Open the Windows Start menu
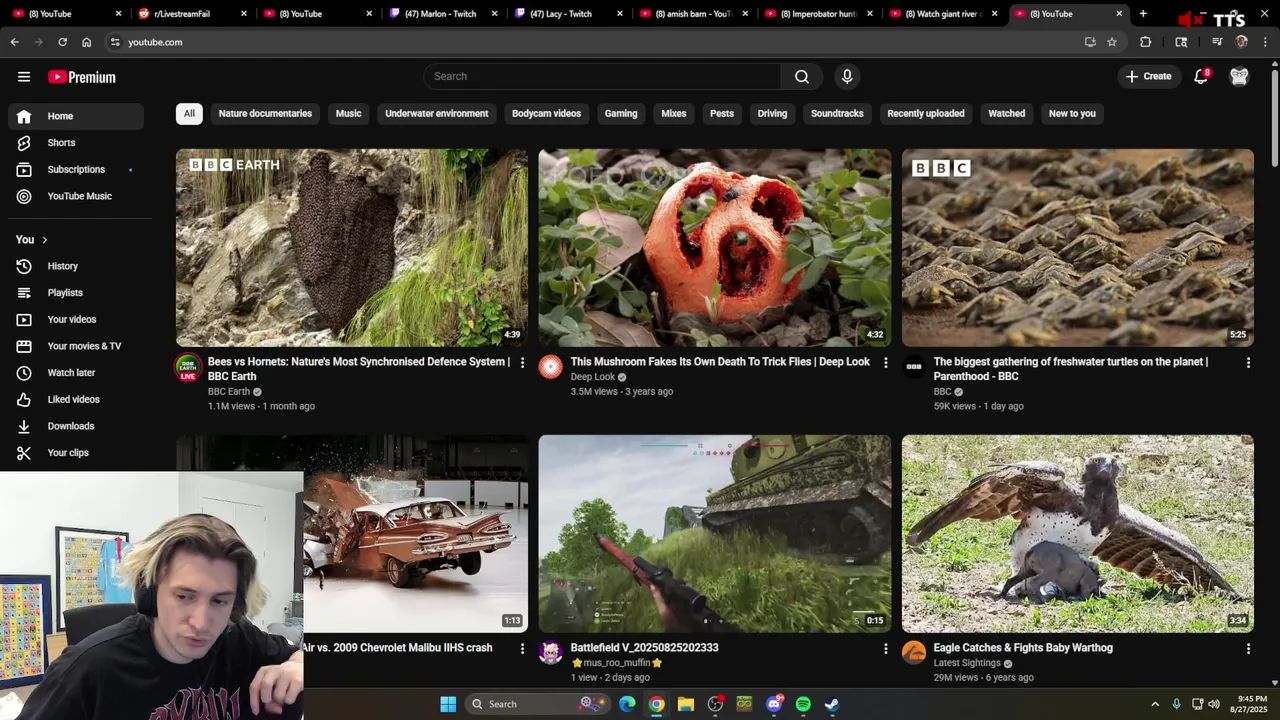 click(x=448, y=704)
